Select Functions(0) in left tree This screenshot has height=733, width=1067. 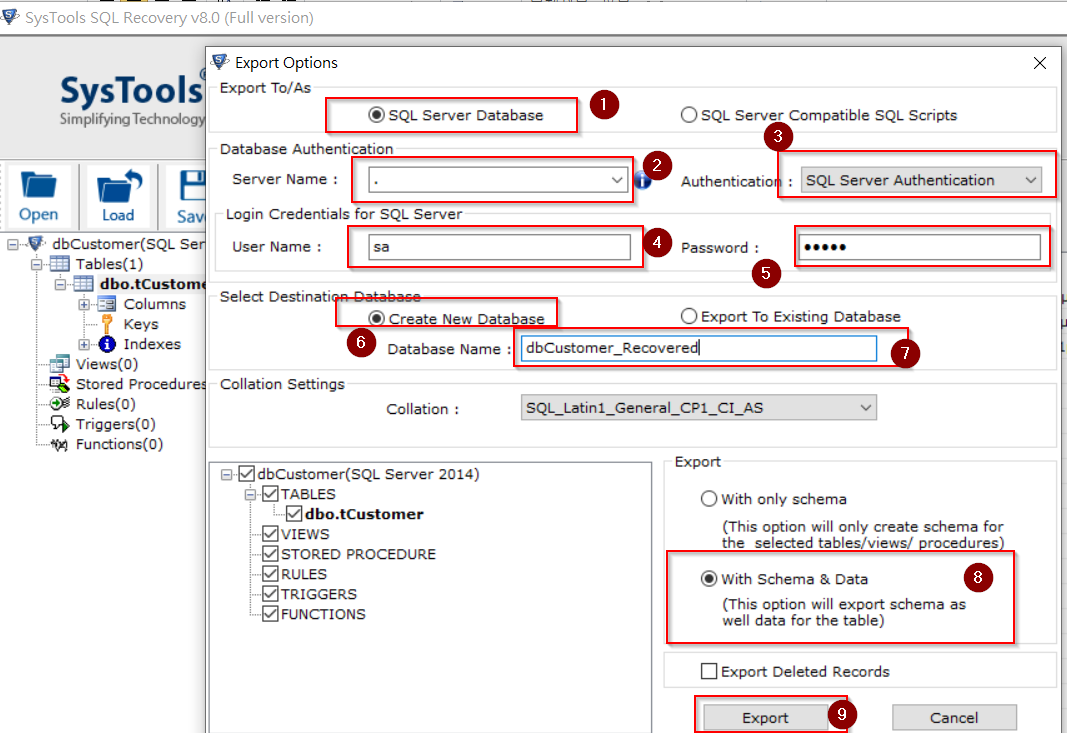(119, 444)
